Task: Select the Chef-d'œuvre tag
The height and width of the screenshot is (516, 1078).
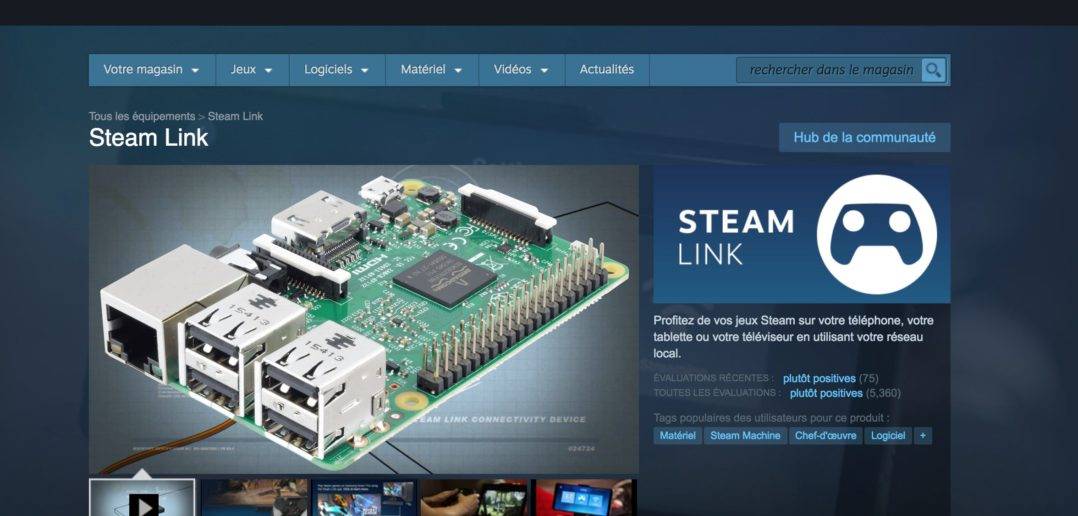Action: tap(825, 436)
